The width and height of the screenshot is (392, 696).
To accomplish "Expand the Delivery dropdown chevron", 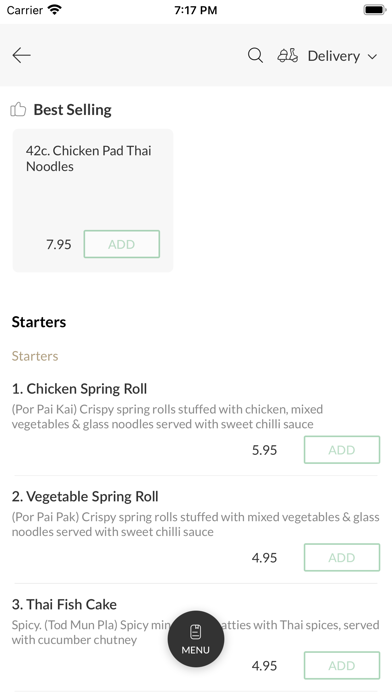I will point(372,56).
